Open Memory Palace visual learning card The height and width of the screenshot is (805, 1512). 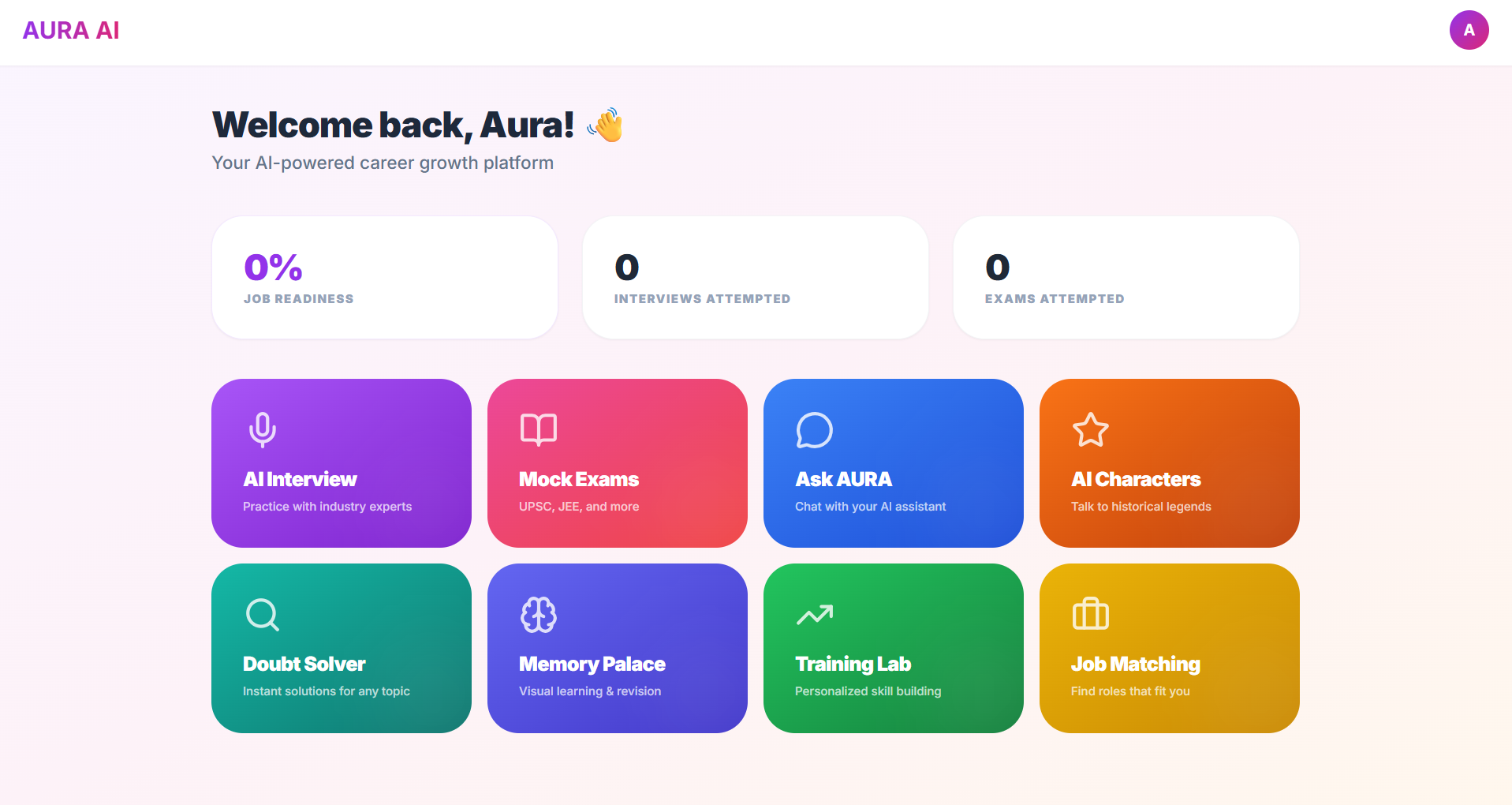click(x=617, y=648)
